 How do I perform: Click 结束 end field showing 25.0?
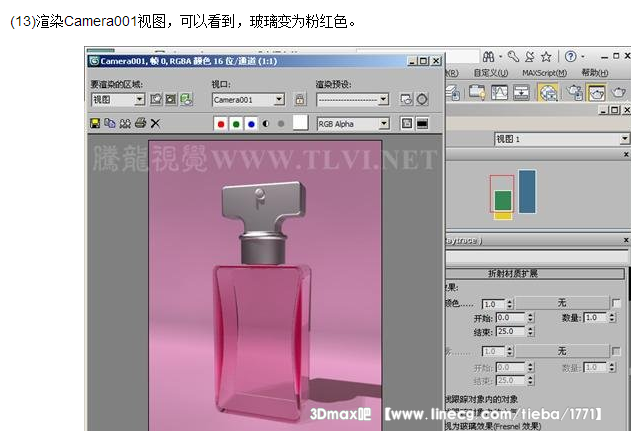point(510,332)
